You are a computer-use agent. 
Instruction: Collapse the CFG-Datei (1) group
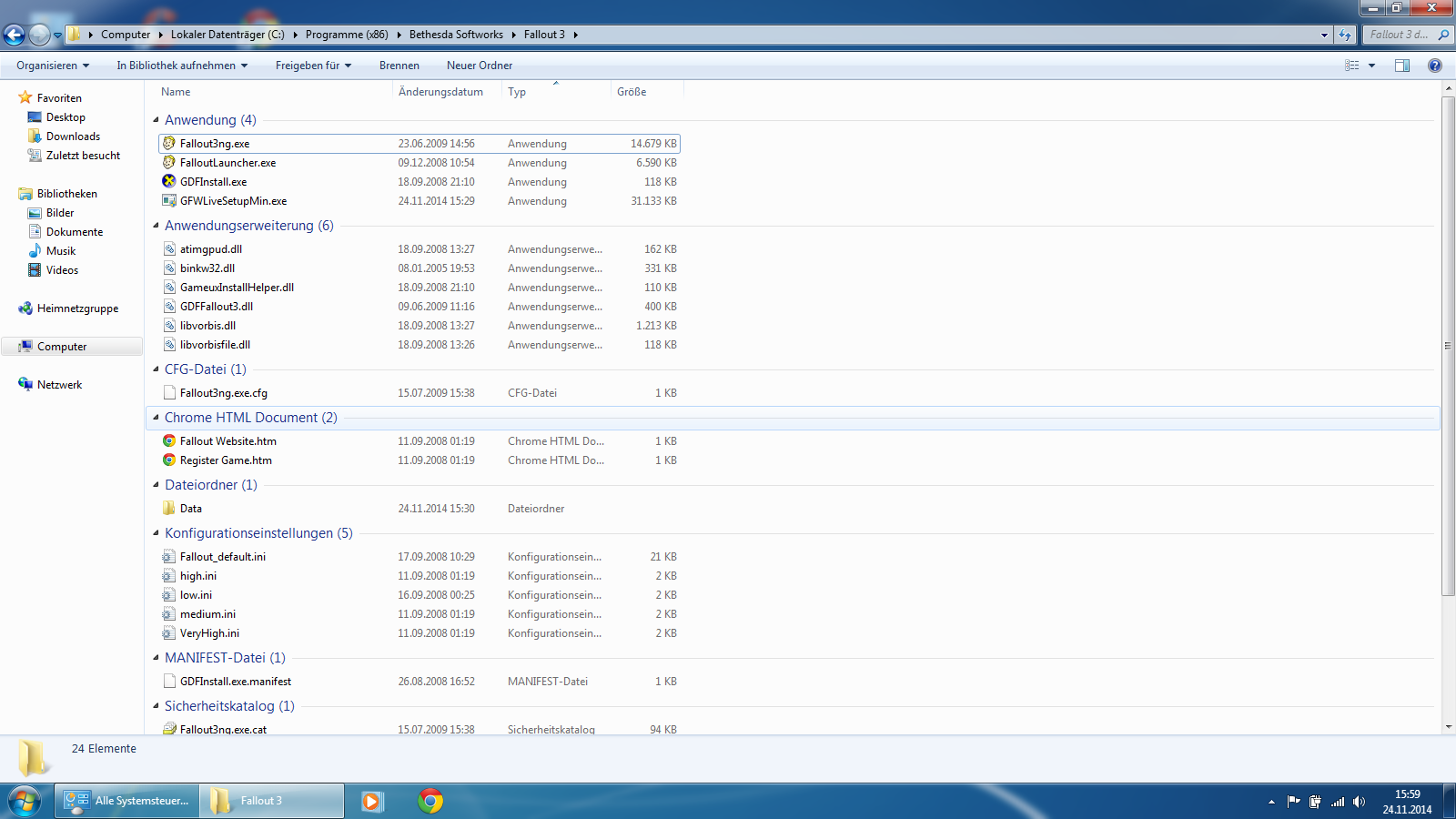pos(156,369)
